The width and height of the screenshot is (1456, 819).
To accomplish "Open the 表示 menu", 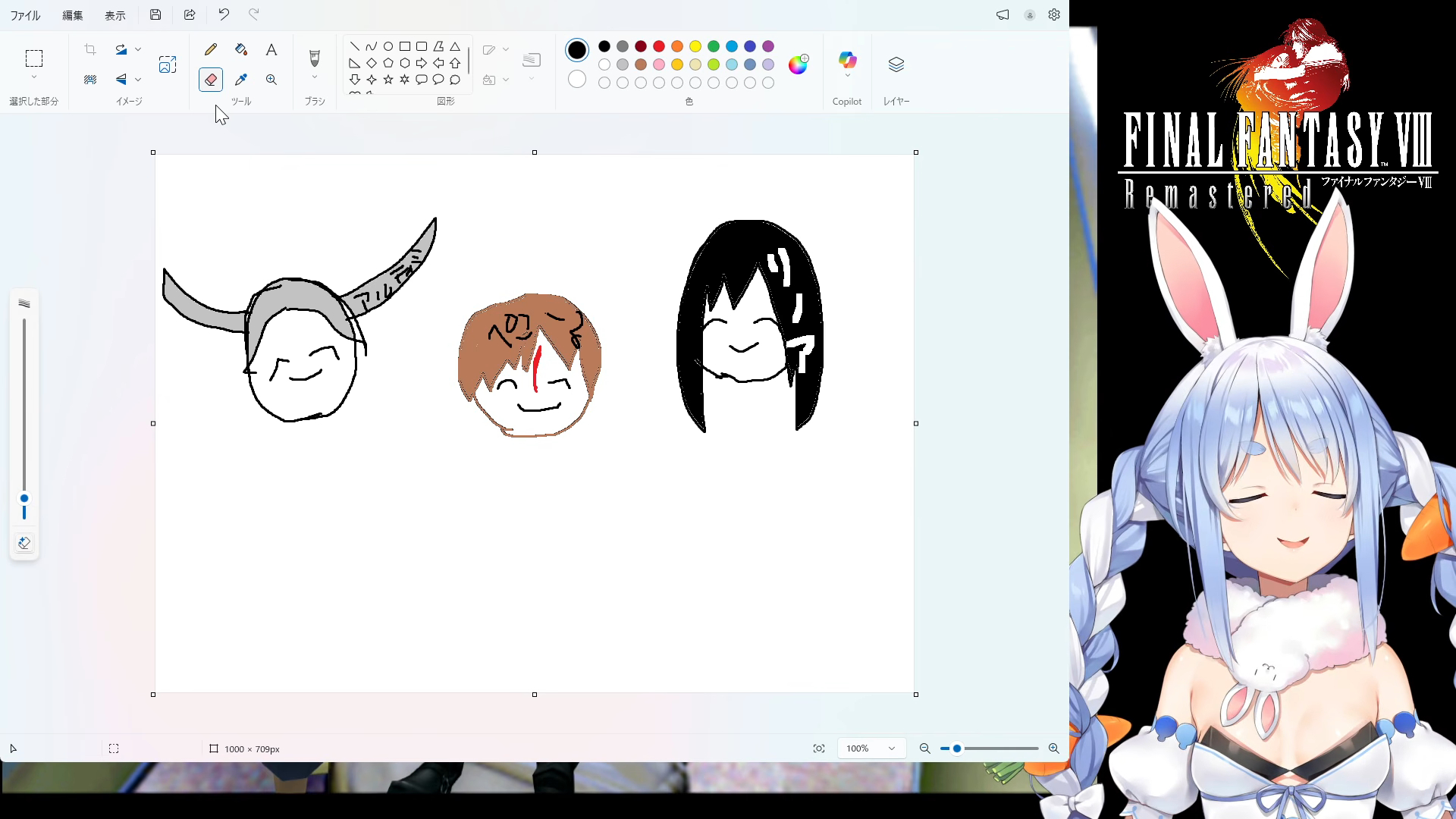I will pyautogui.click(x=115, y=15).
